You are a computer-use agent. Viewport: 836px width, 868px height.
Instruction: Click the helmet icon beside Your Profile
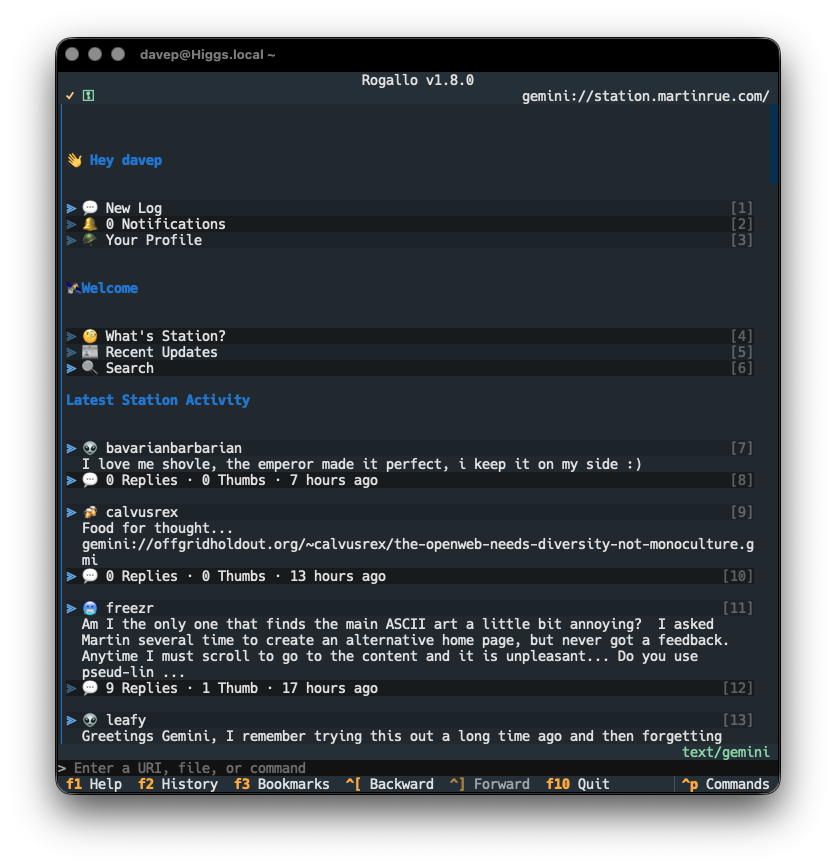(x=90, y=240)
